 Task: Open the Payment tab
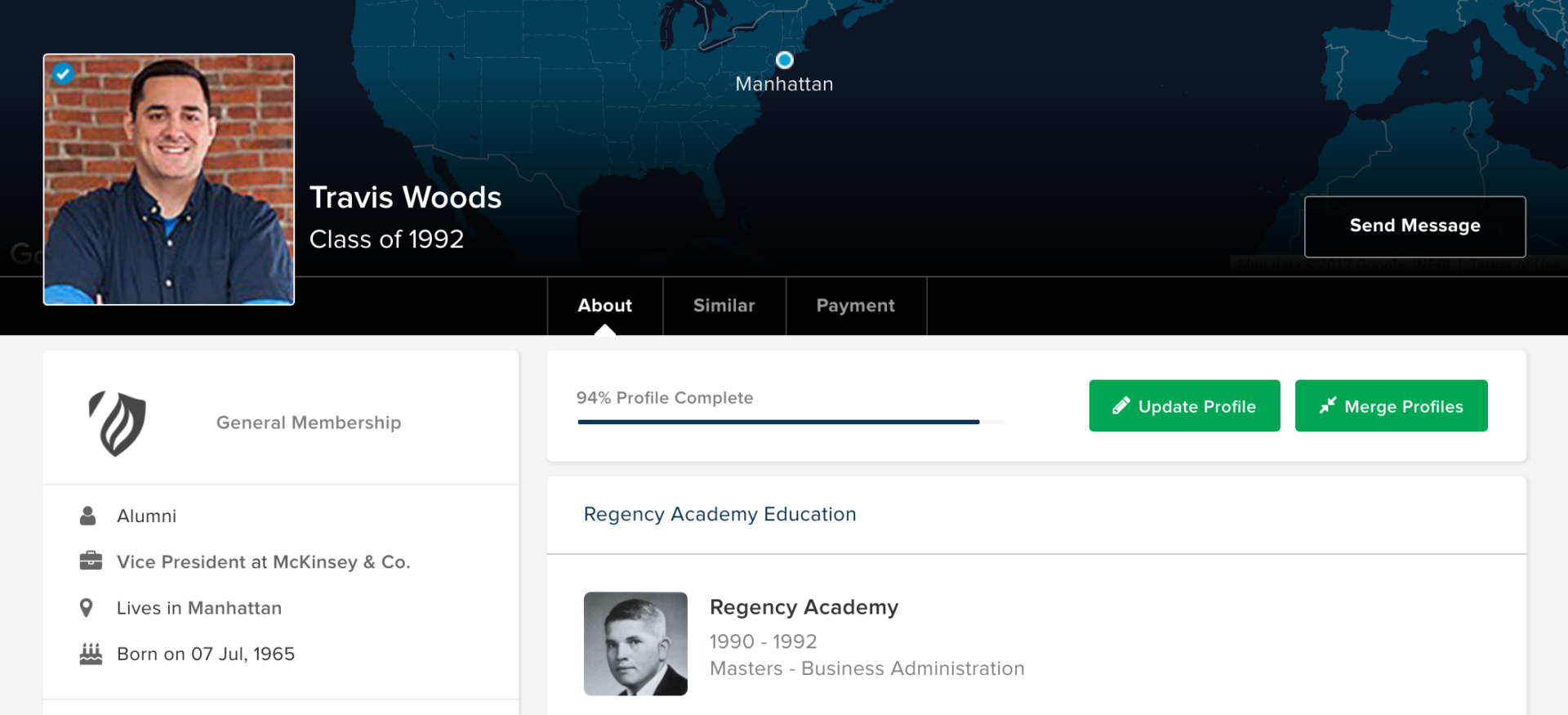855,306
